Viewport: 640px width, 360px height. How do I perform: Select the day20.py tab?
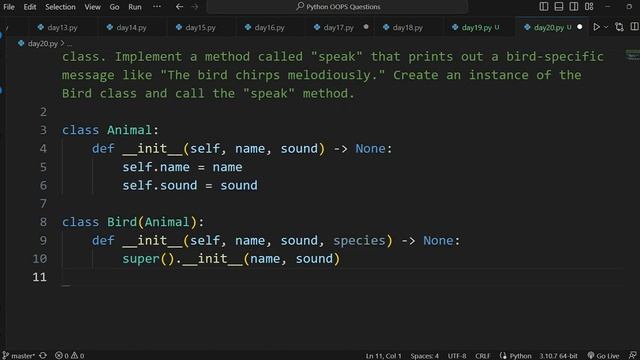tap(548, 27)
